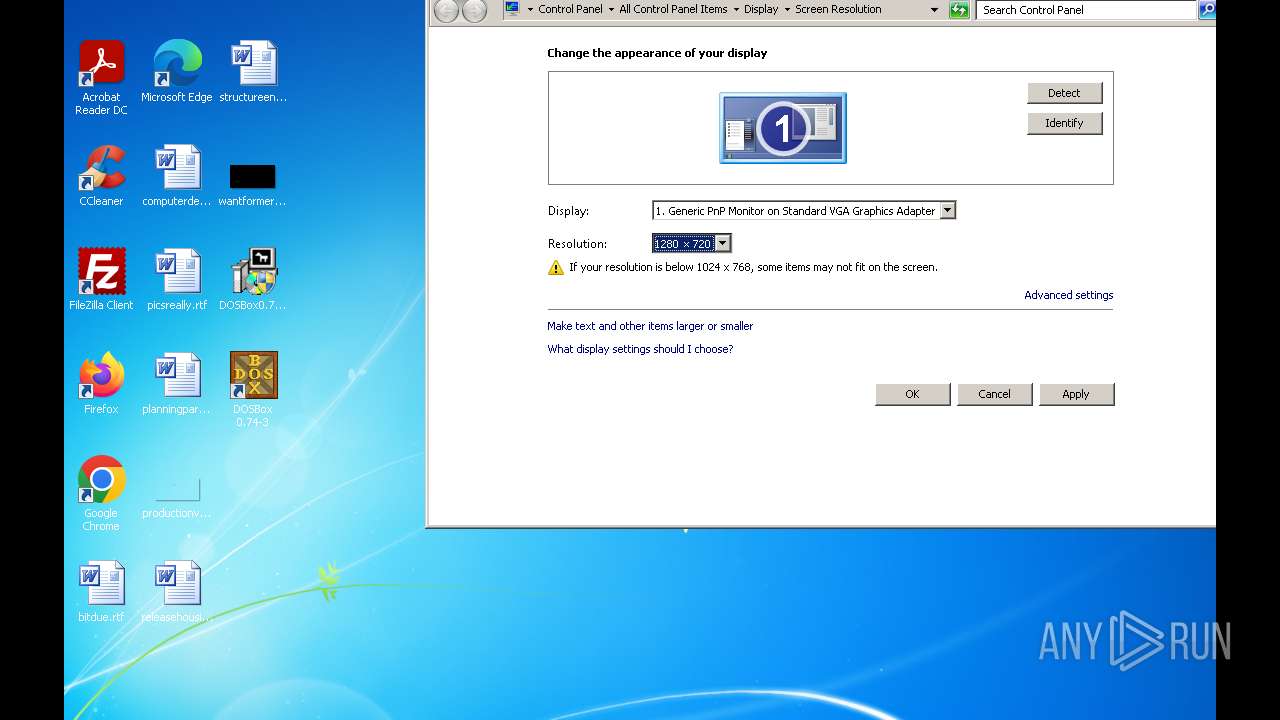Expand the root arrow before Control Panel
This screenshot has height=720, width=1280.
[530, 9]
